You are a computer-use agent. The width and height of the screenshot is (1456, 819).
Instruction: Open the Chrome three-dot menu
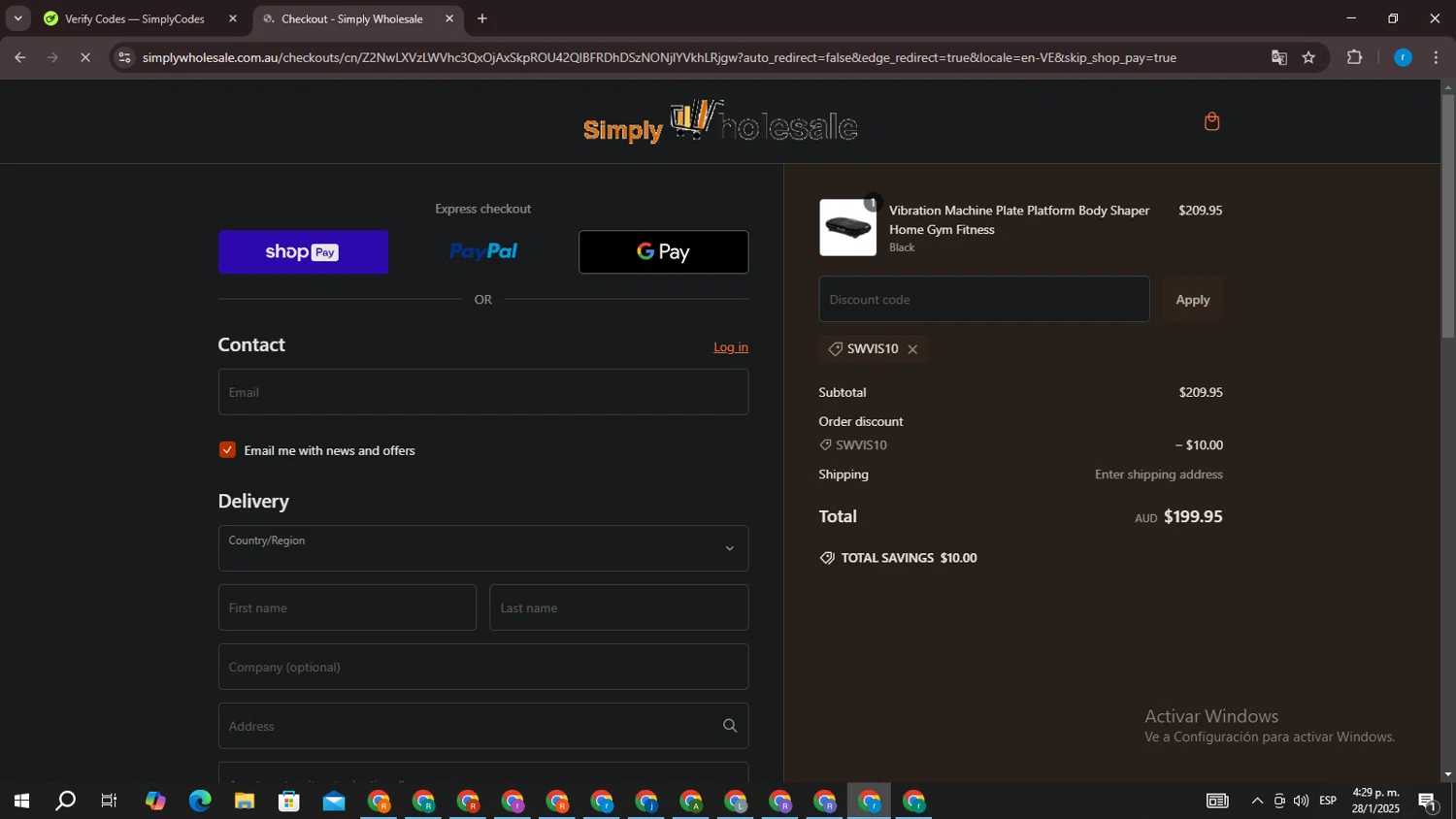1437,57
